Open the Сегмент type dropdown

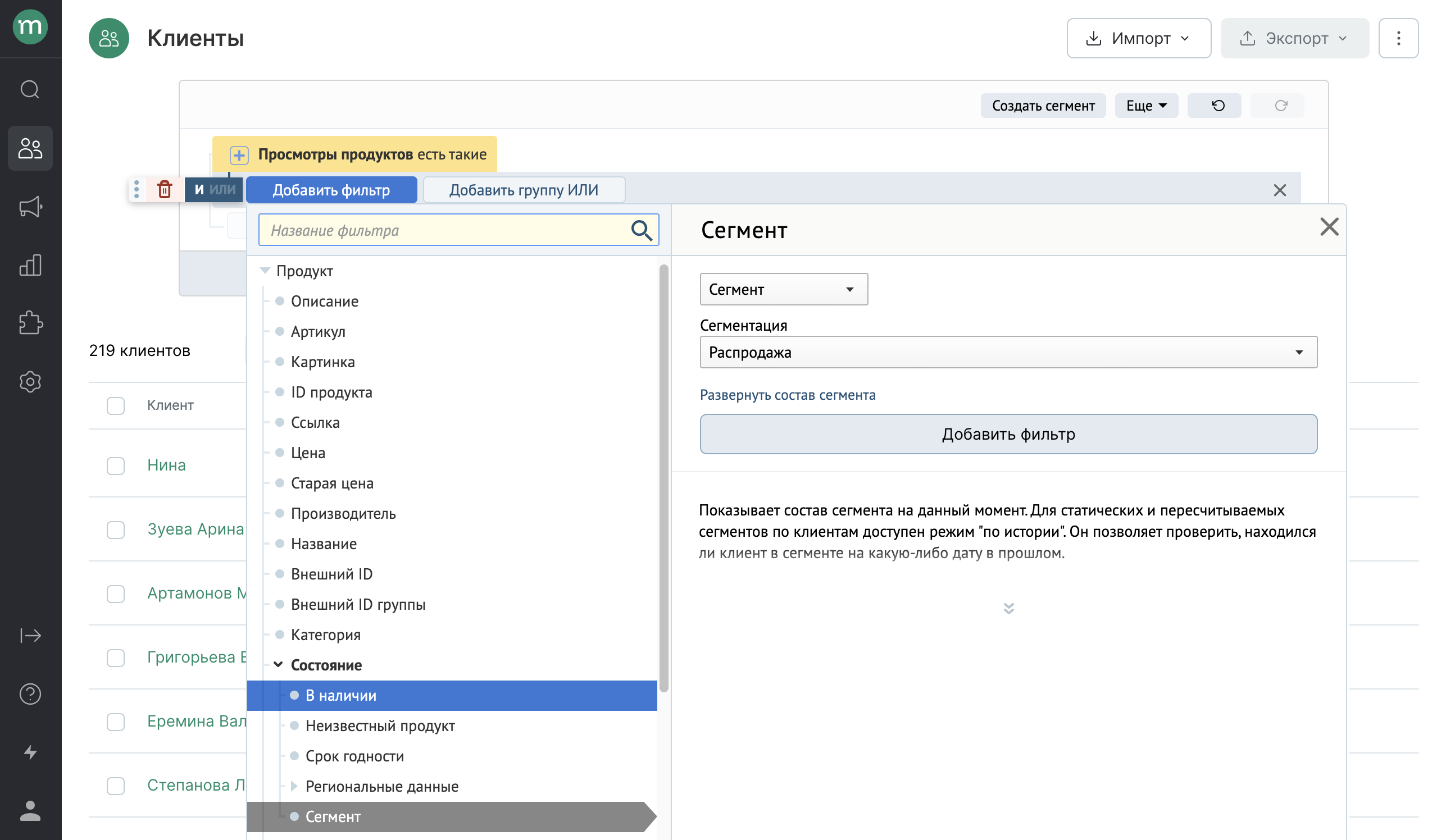pos(783,289)
